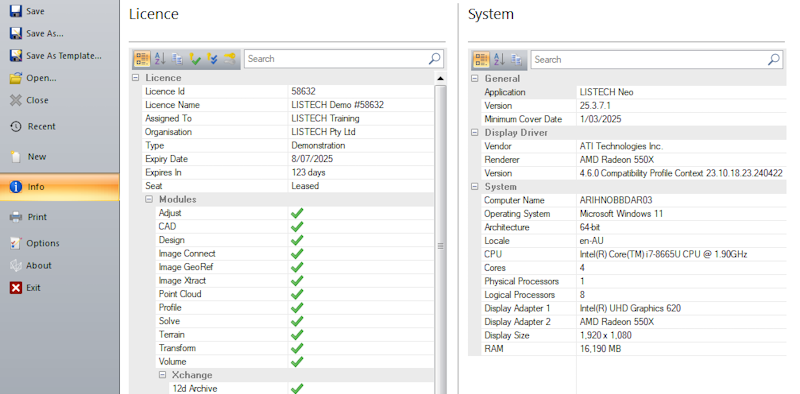800x394 pixels.
Task: Click the Close X icon in sidebar
Action: click(x=16, y=100)
